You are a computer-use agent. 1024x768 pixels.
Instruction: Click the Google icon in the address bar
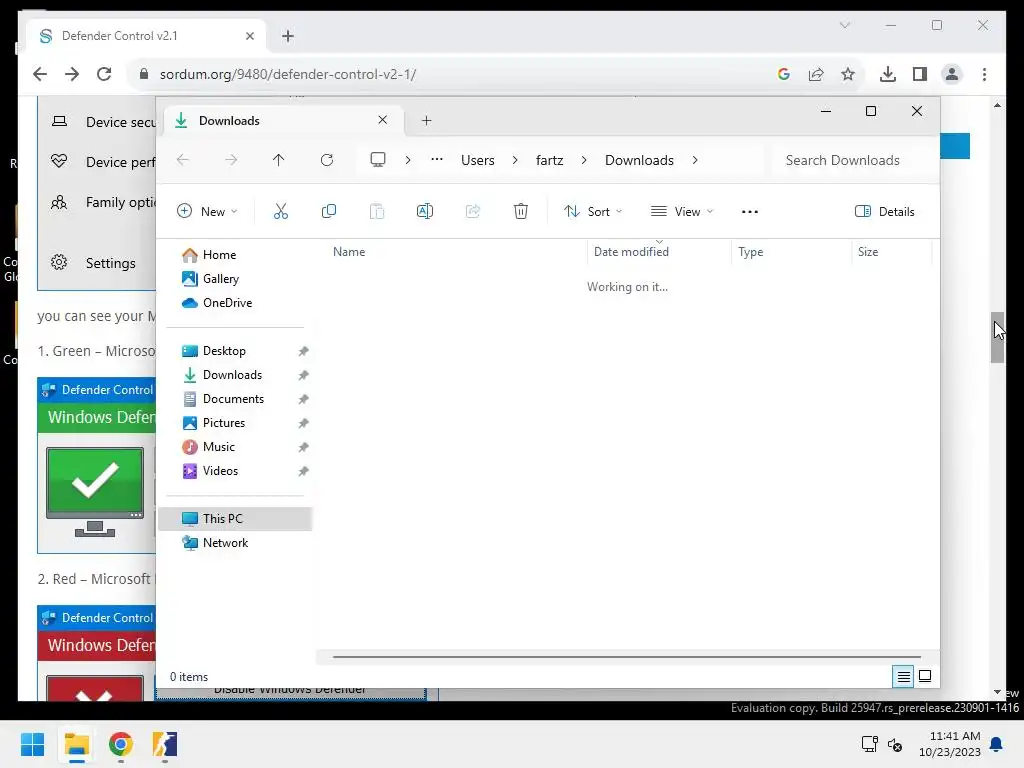pos(784,74)
